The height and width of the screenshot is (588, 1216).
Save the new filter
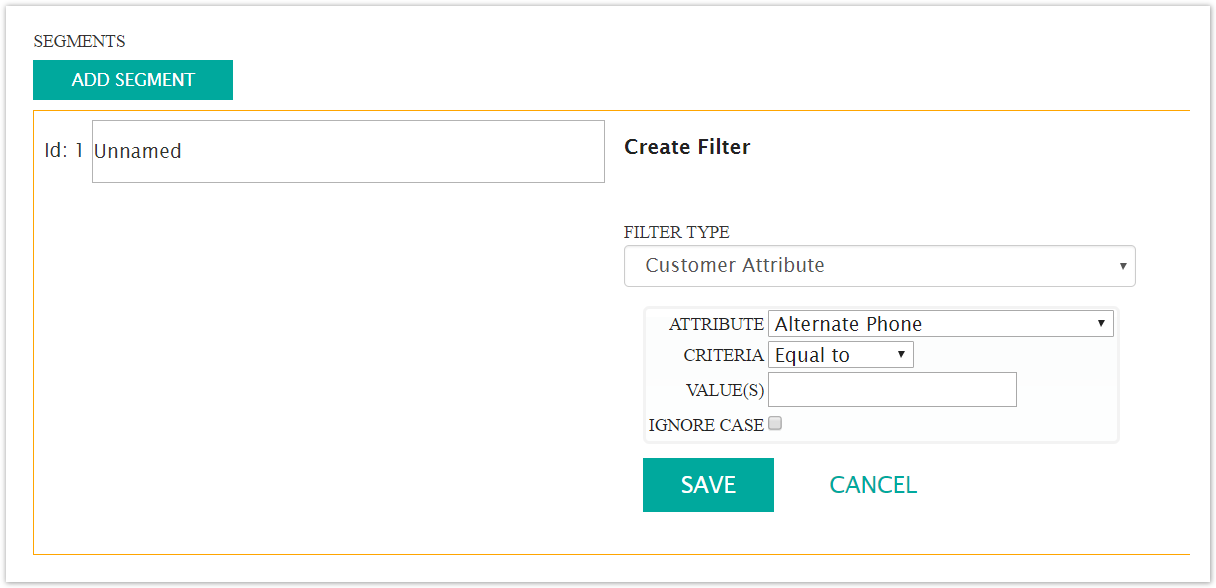coord(708,484)
